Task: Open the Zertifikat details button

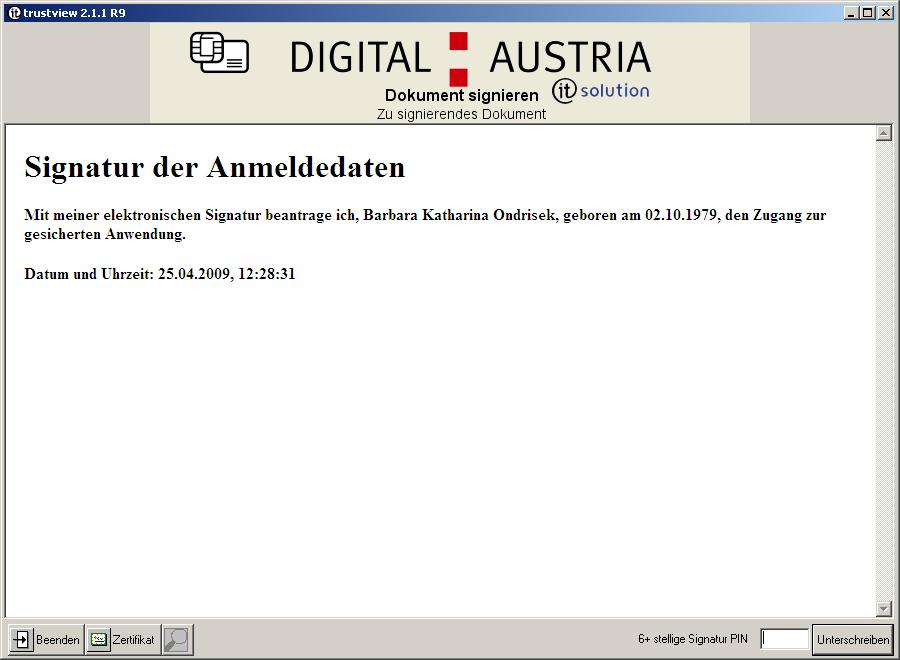Action: click(122, 639)
